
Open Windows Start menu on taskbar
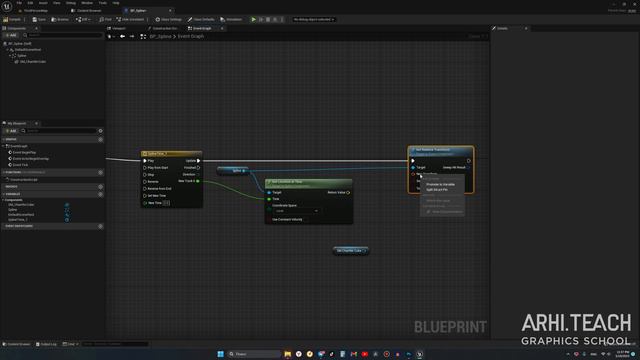220,354
